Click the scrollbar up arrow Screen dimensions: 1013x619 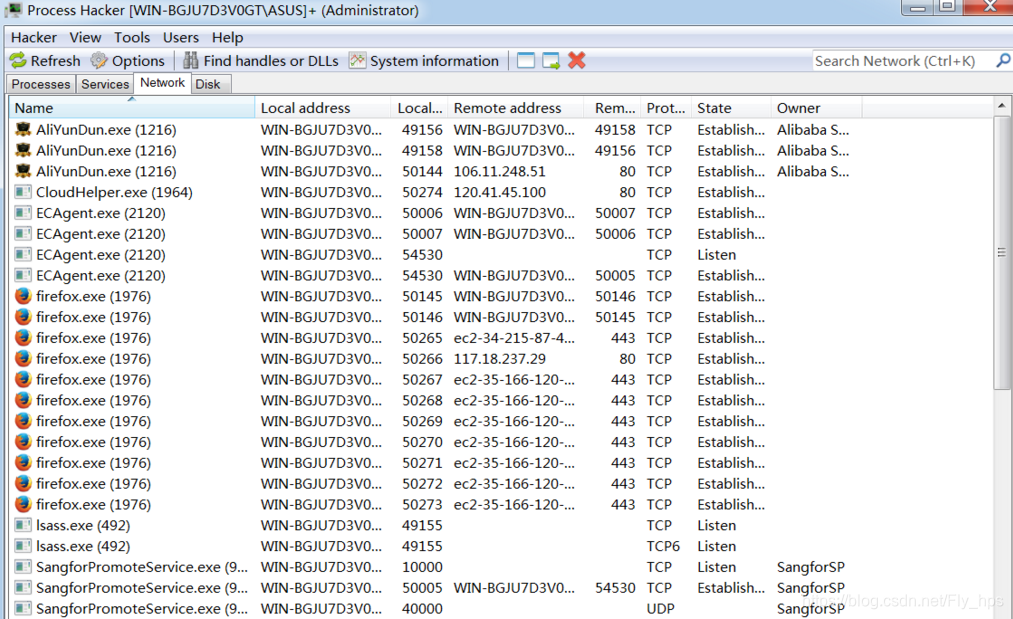[1001, 105]
